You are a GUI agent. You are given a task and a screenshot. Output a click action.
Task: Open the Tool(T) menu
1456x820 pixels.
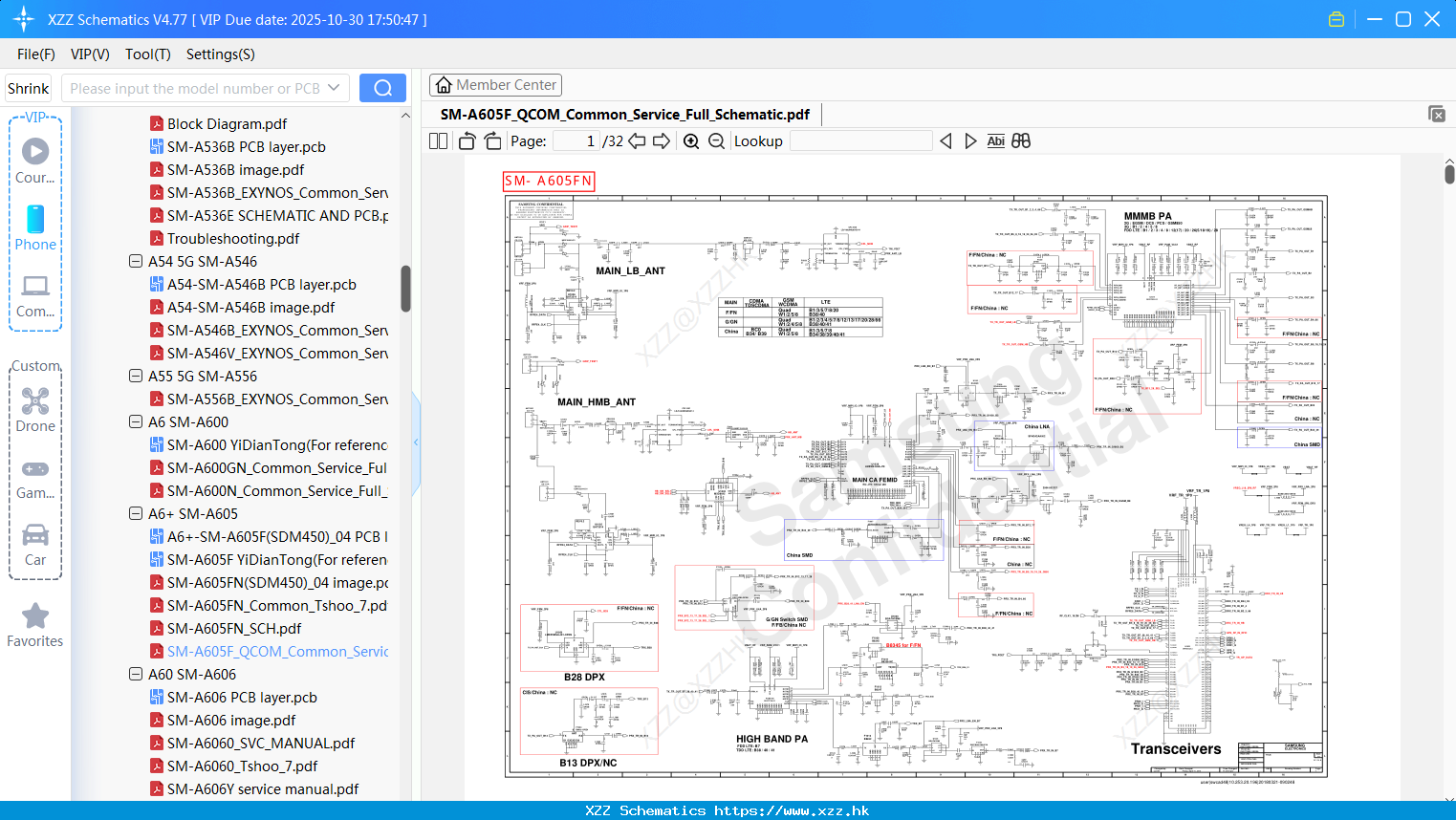point(148,54)
